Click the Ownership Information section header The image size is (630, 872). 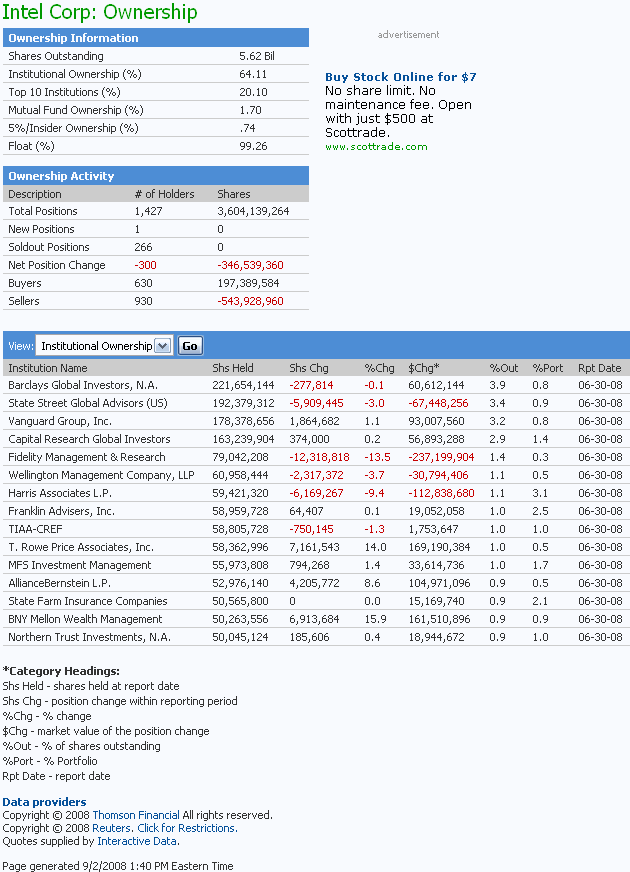point(156,38)
